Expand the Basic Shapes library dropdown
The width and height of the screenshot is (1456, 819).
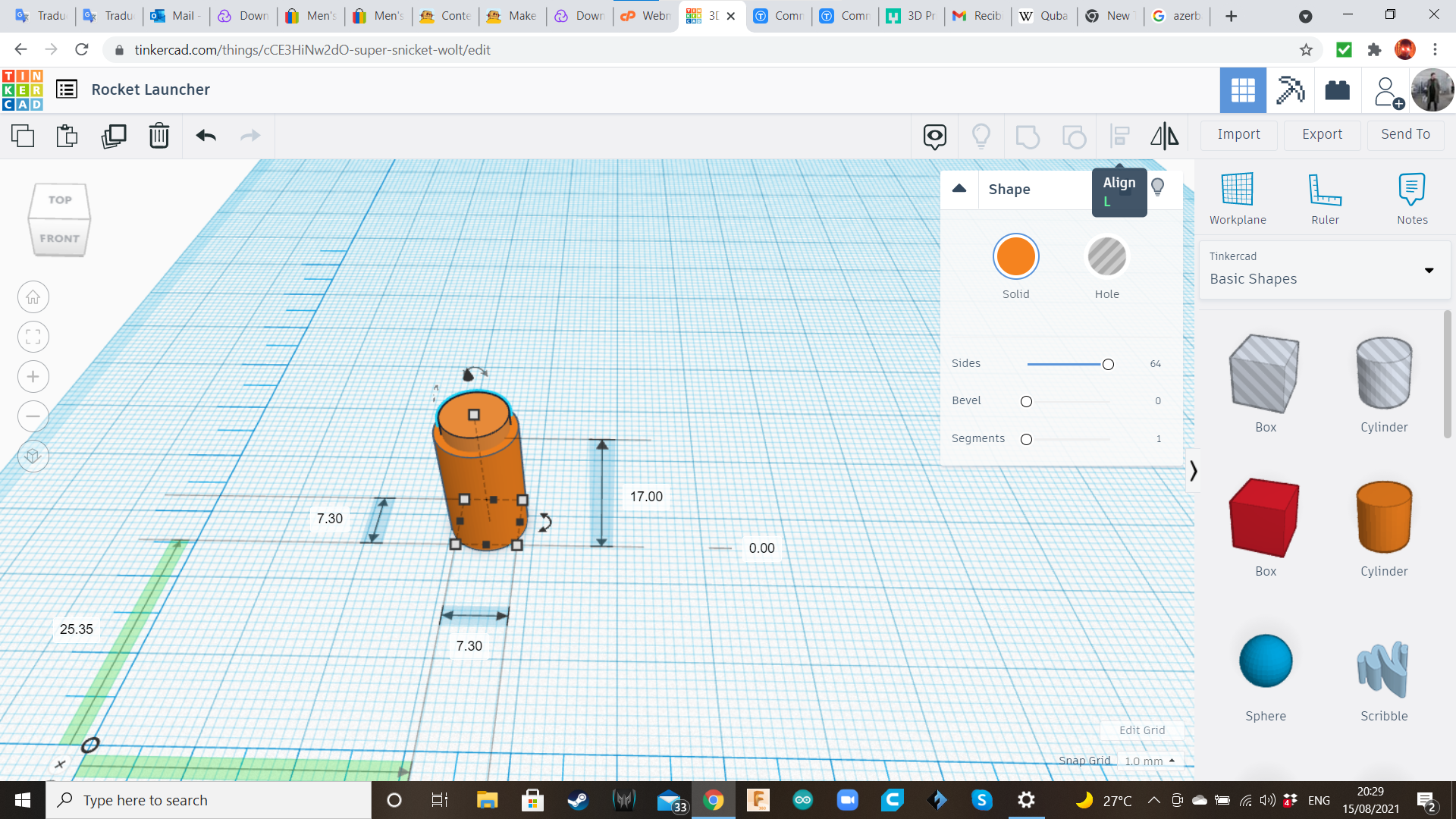coord(1429,271)
